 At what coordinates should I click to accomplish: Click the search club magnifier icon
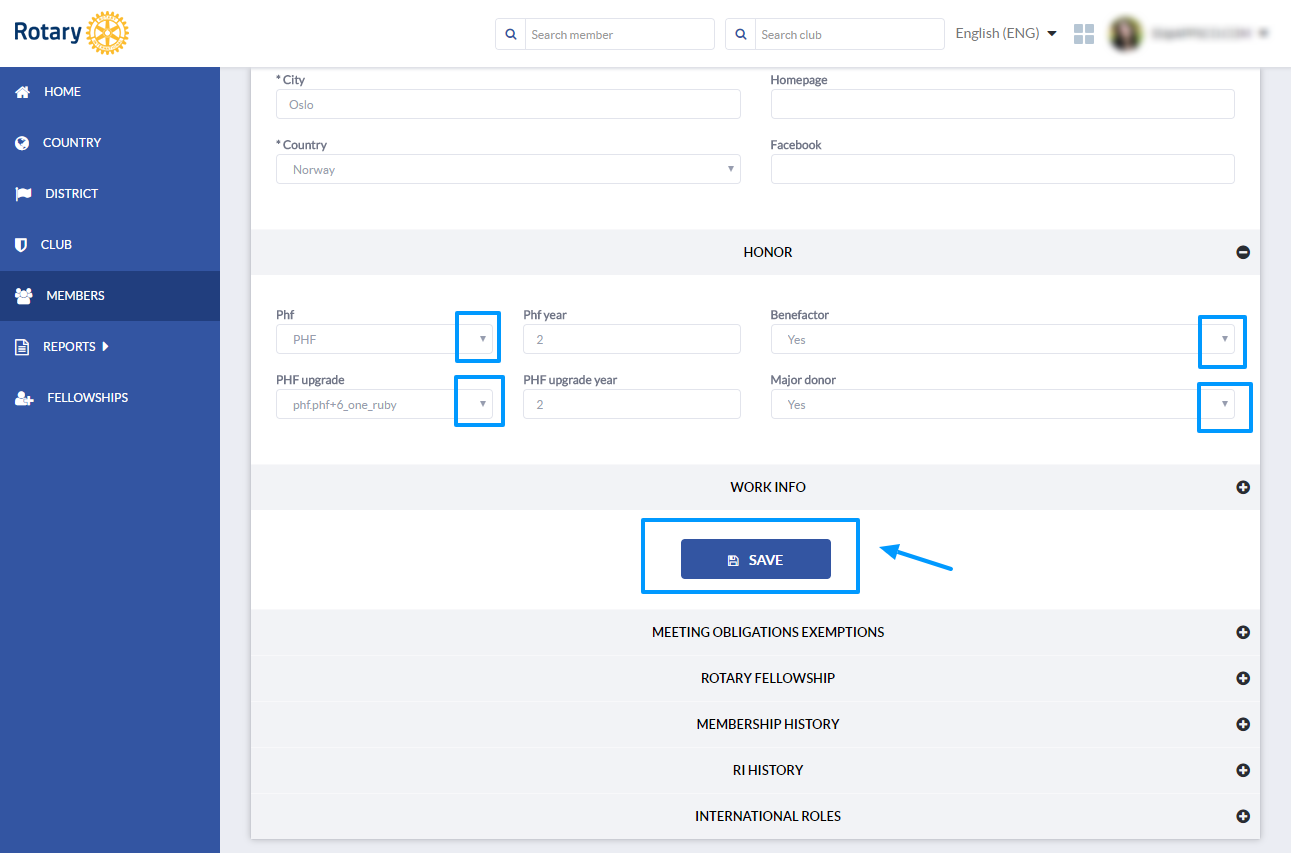[741, 34]
